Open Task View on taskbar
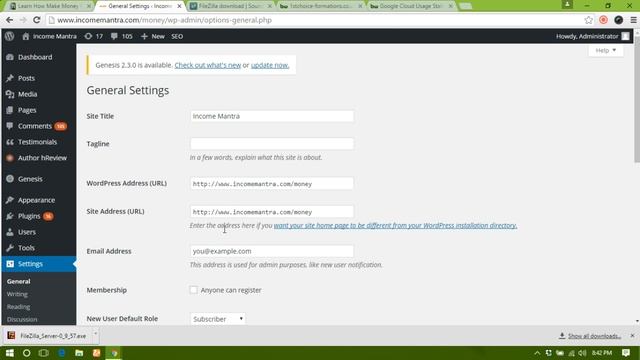640x360 pixels. (x=44, y=353)
